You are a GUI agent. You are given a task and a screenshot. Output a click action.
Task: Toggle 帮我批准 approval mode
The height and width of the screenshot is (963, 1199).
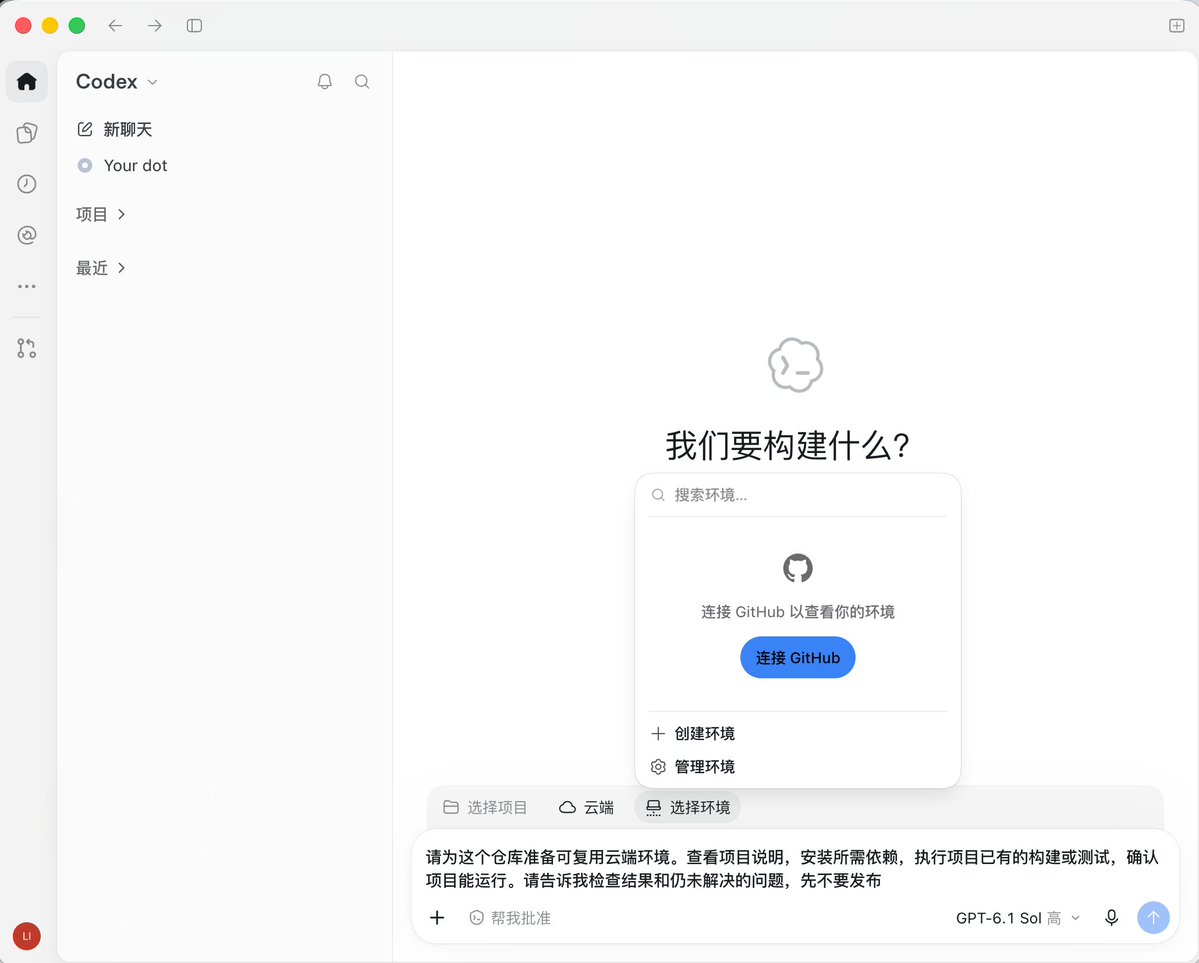point(510,918)
